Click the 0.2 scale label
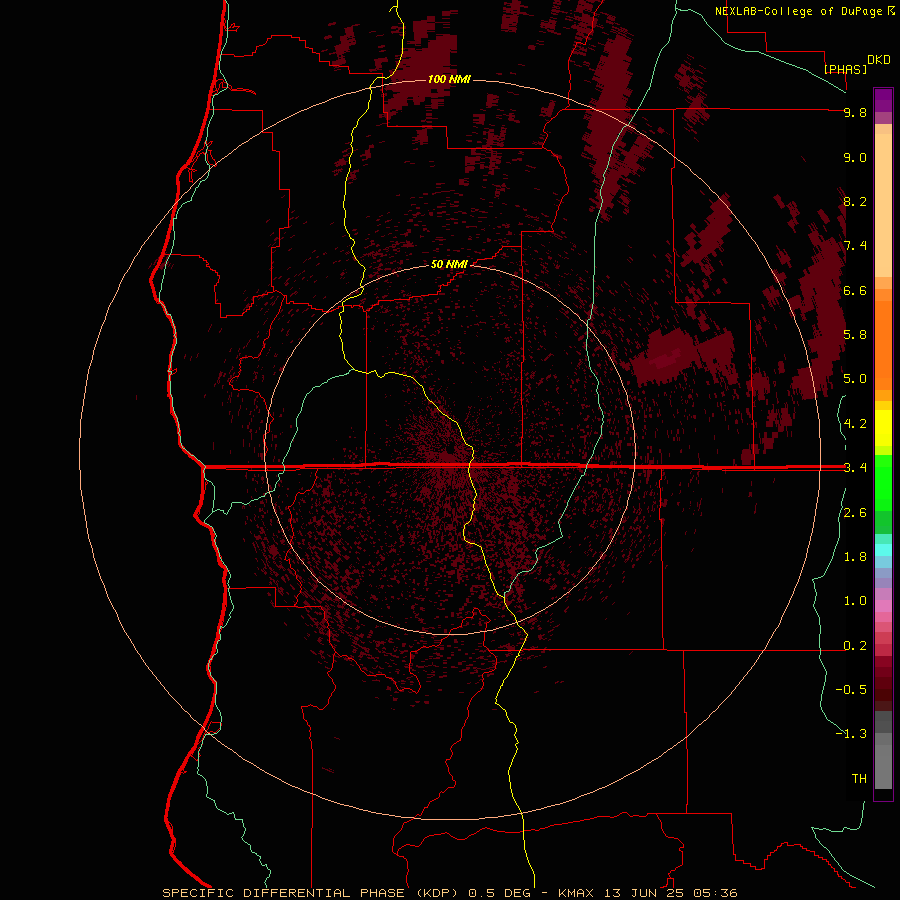 pyautogui.click(x=855, y=646)
